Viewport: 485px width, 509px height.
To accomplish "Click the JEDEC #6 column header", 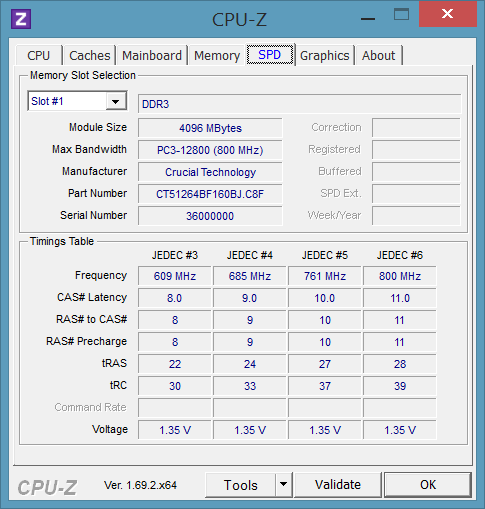I will tap(400, 255).
